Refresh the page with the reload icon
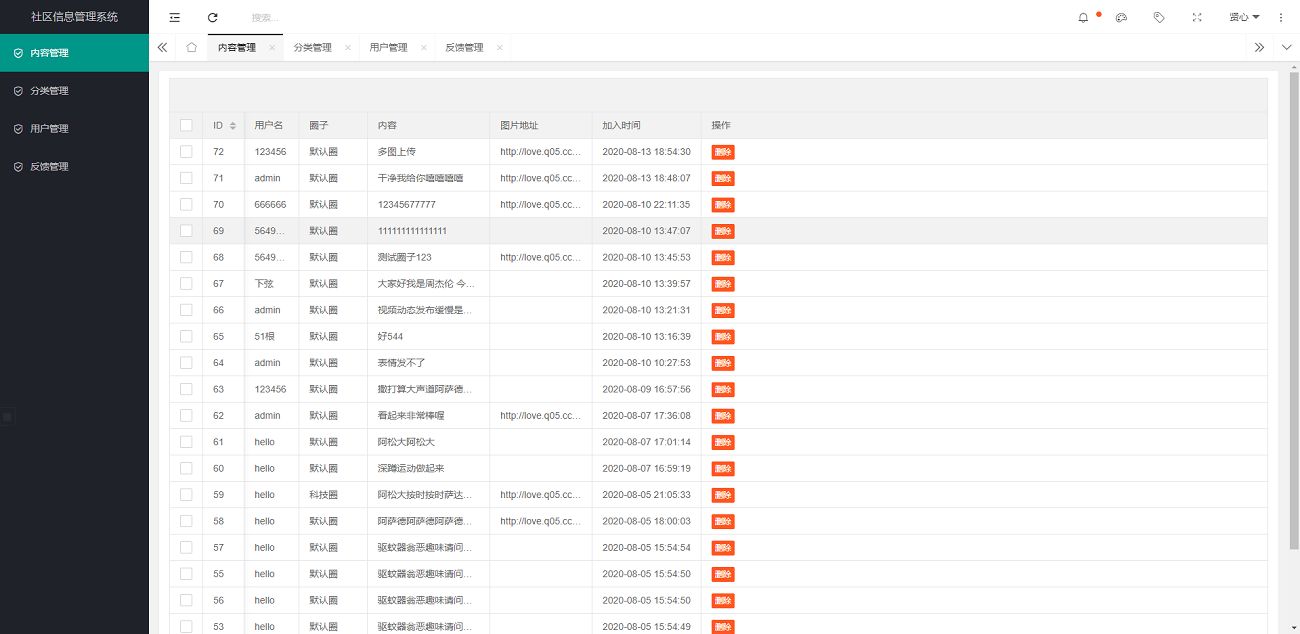1300x634 pixels. (x=212, y=17)
